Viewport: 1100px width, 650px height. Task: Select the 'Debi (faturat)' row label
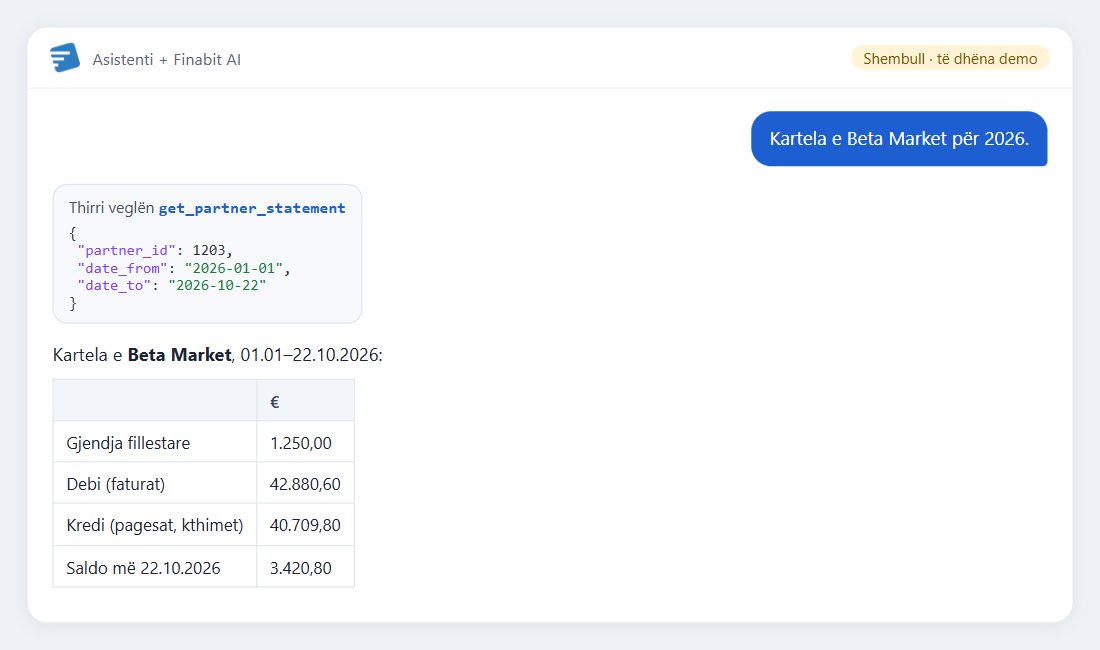coord(116,485)
